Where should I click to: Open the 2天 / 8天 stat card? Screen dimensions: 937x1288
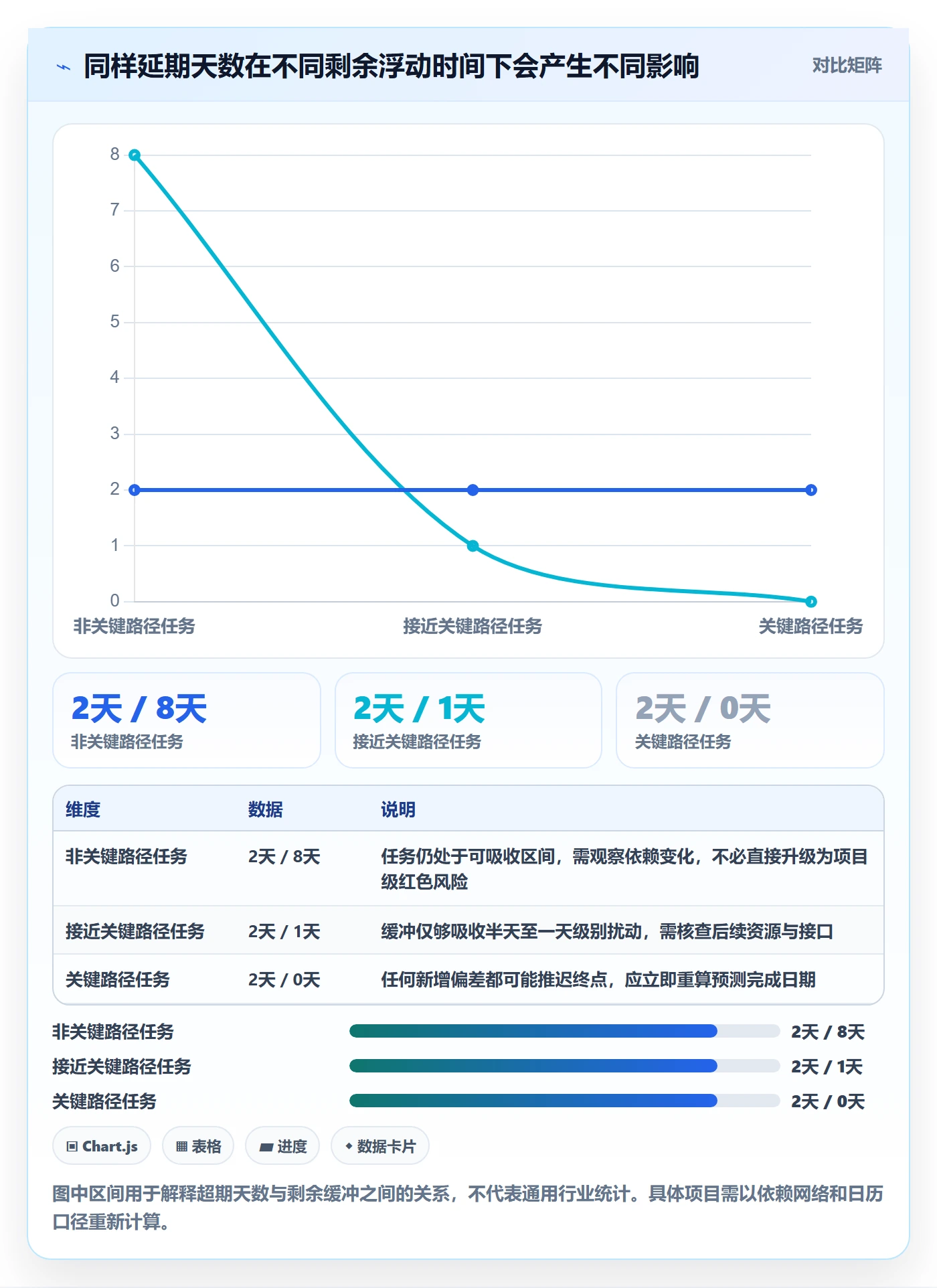click(187, 720)
